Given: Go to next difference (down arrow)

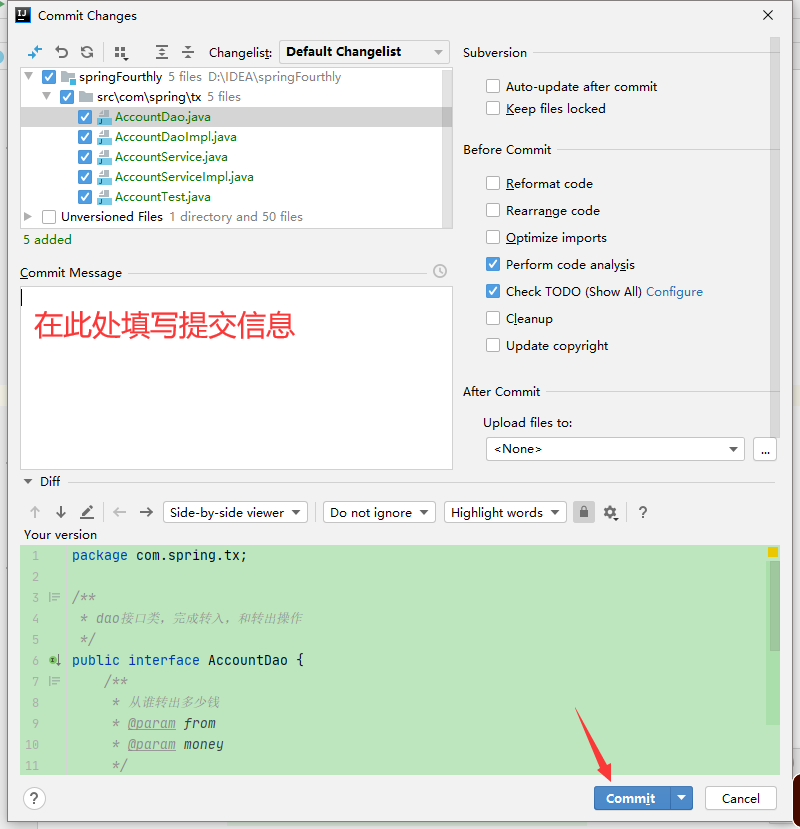Looking at the screenshot, I should (x=61, y=512).
